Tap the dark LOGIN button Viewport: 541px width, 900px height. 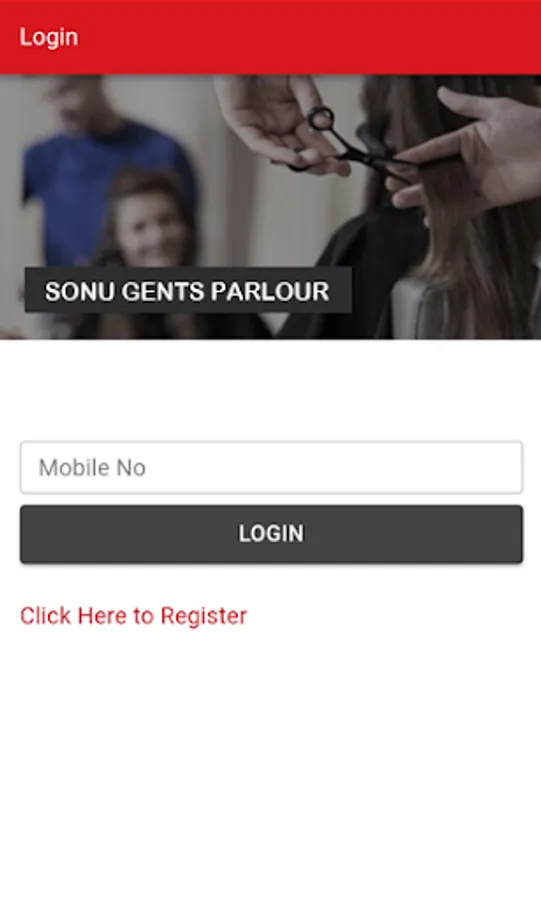271,534
